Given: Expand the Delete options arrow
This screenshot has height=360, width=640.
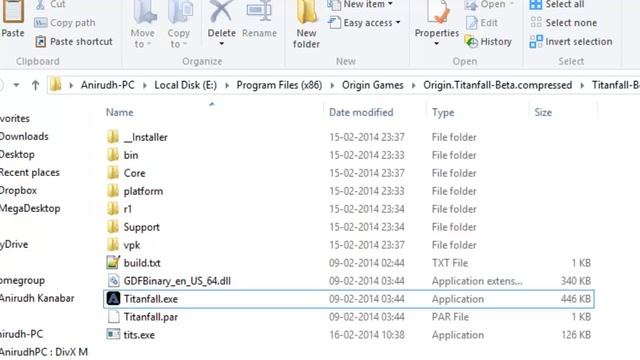Looking at the screenshot, I should point(222,44).
